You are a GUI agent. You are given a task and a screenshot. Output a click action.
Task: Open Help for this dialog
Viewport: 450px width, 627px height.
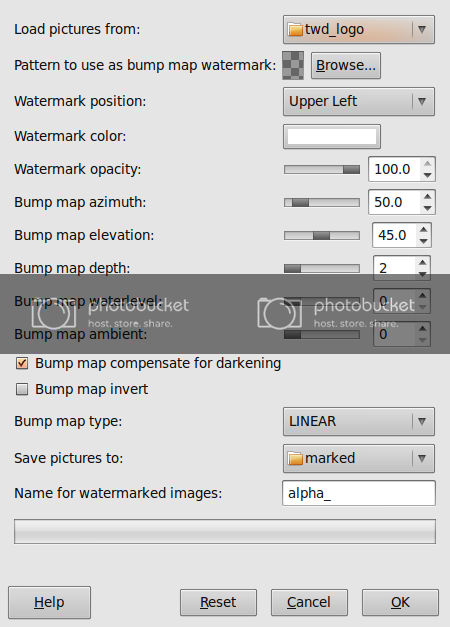tap(49, 602)
